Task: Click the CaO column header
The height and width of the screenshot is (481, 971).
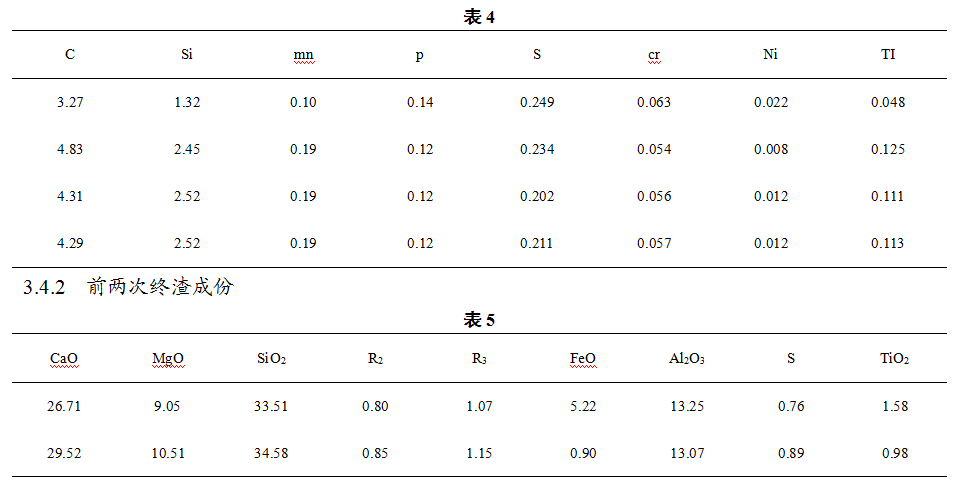Action: coord(64,358)
